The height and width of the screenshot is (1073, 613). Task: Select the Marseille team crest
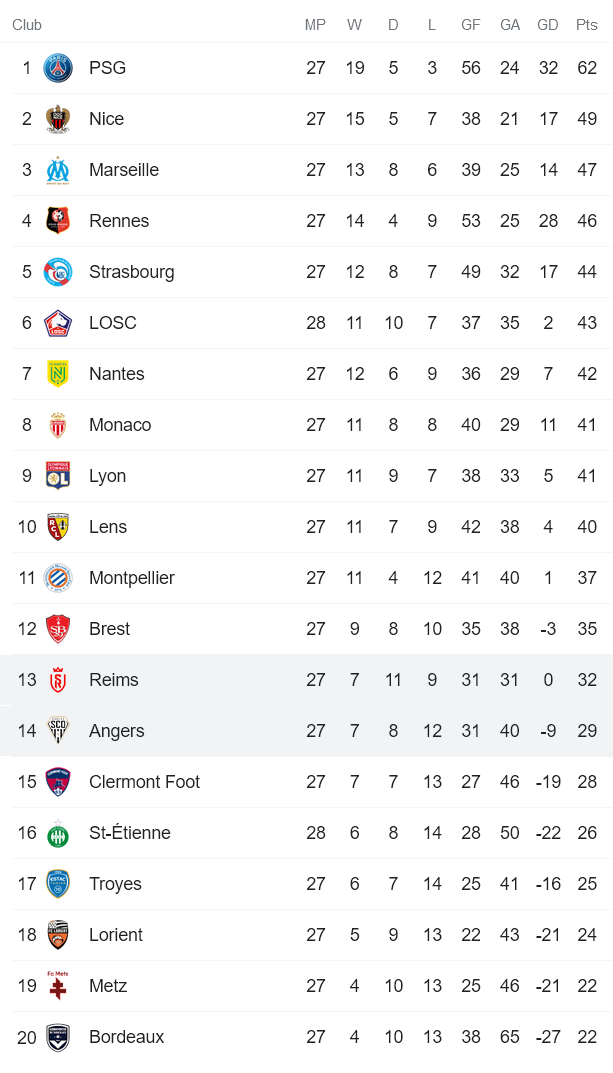(x=58, y=170)
